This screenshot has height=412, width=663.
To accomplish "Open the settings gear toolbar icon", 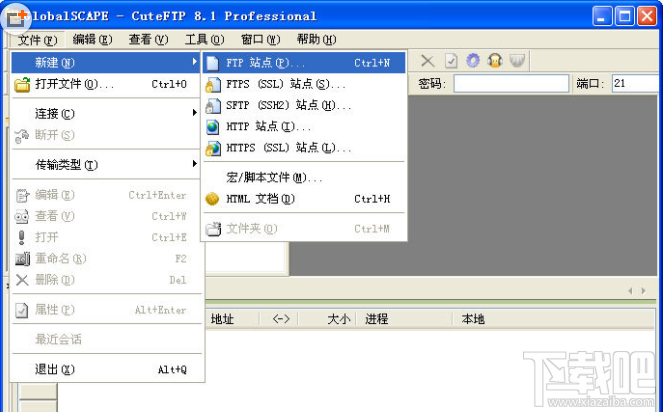I will pyautogui.click(x=473, y=61).
